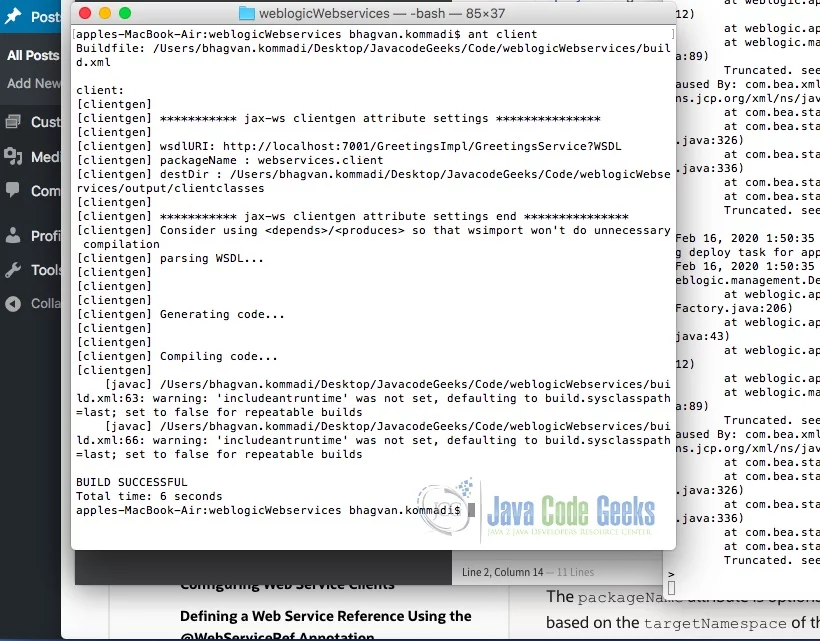
Task: Open the Tools menu item in sidebar
Action: click(x=45, y=270)
